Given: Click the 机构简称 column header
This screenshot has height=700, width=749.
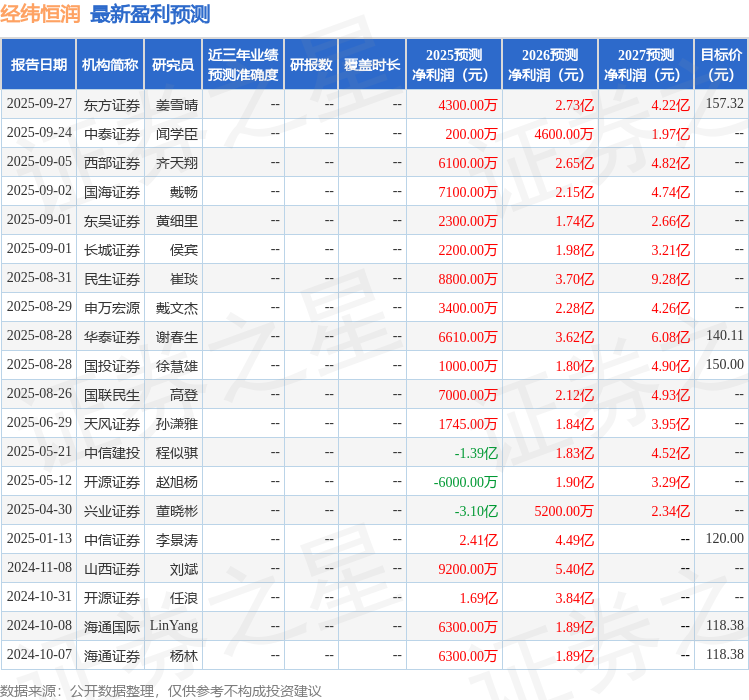Looking at the screenshot, I should point(110,65).
